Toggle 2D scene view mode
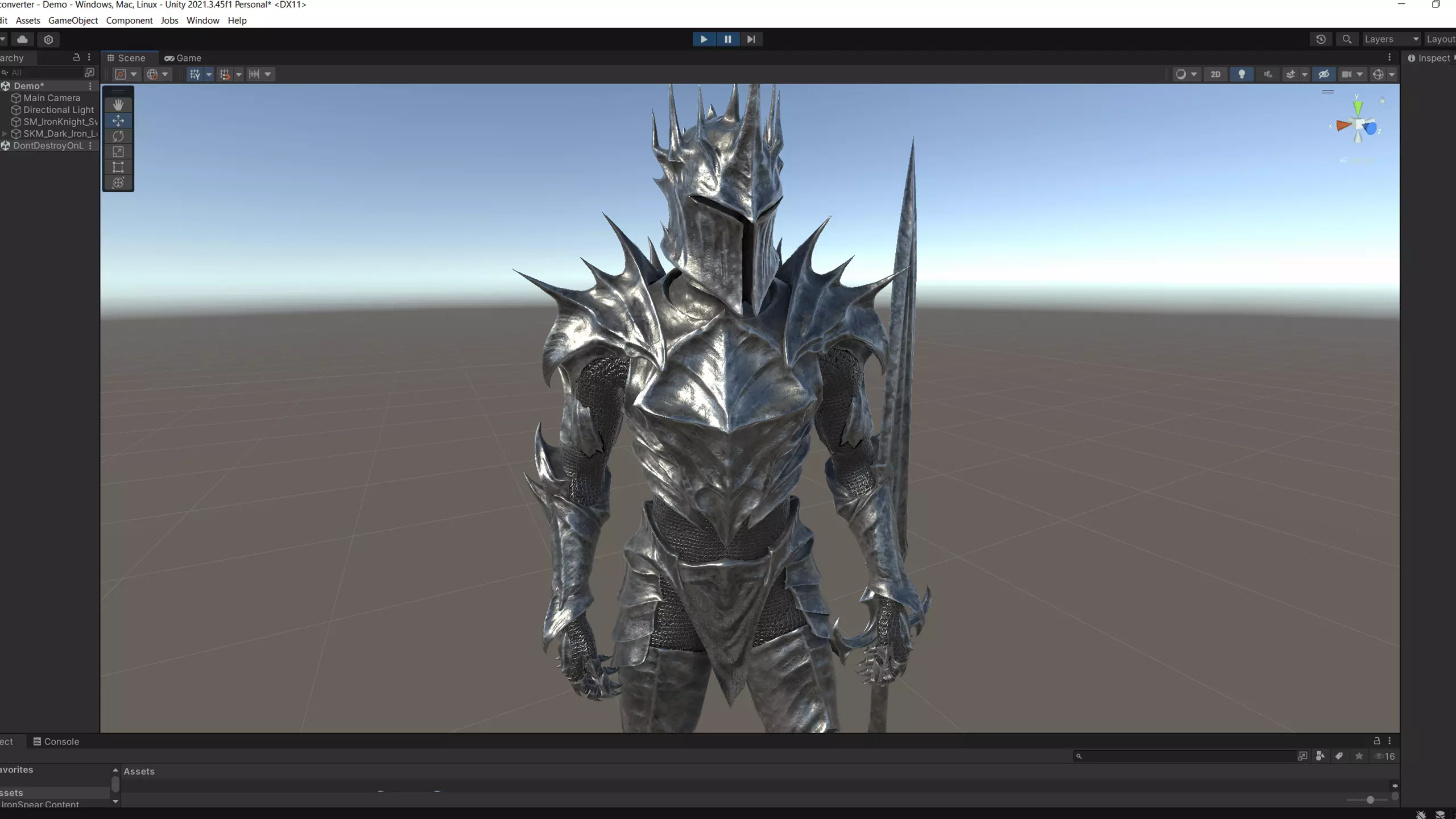The height and width of the screenshot is (819, 1456). coord(1215,75)
